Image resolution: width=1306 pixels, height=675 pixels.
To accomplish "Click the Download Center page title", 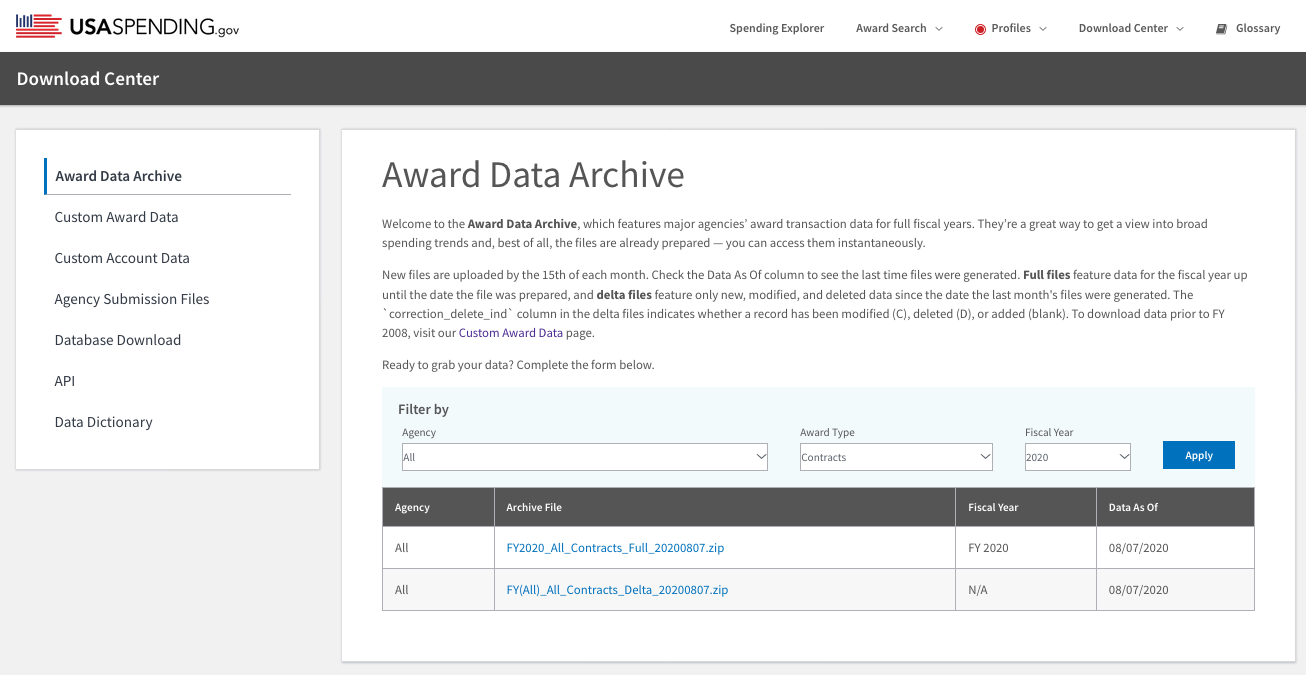I will point(88,79).
